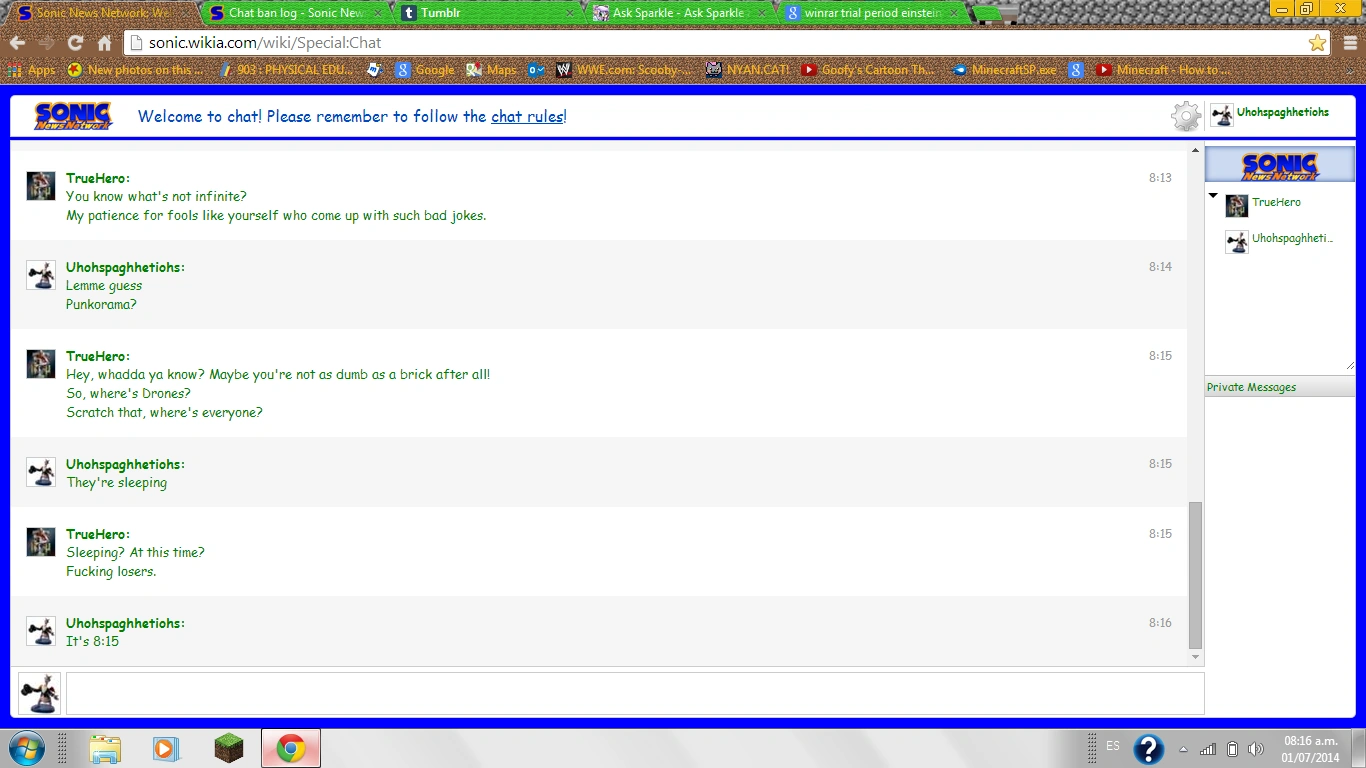This screenshot has width=1366, height=768.
Task: Open Windows Media Player from taskbar
Action: coord(166,748)
